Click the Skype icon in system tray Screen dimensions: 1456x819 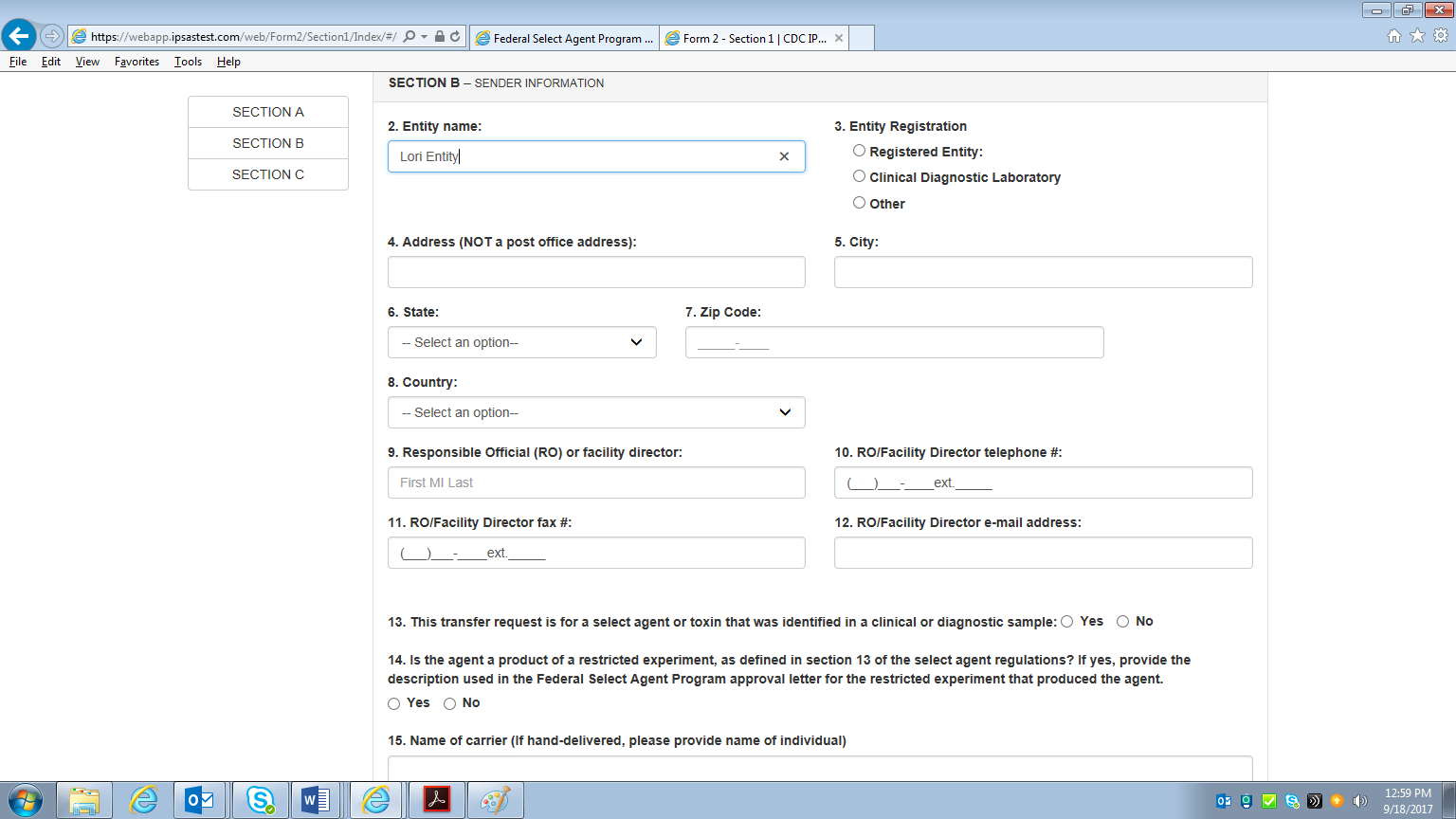[1292, 801]
